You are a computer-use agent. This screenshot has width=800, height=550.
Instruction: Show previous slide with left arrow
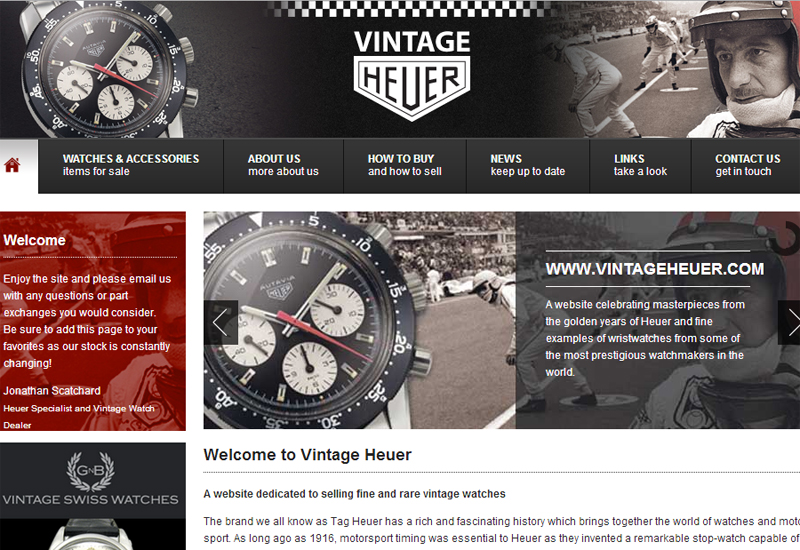point(220,322)
